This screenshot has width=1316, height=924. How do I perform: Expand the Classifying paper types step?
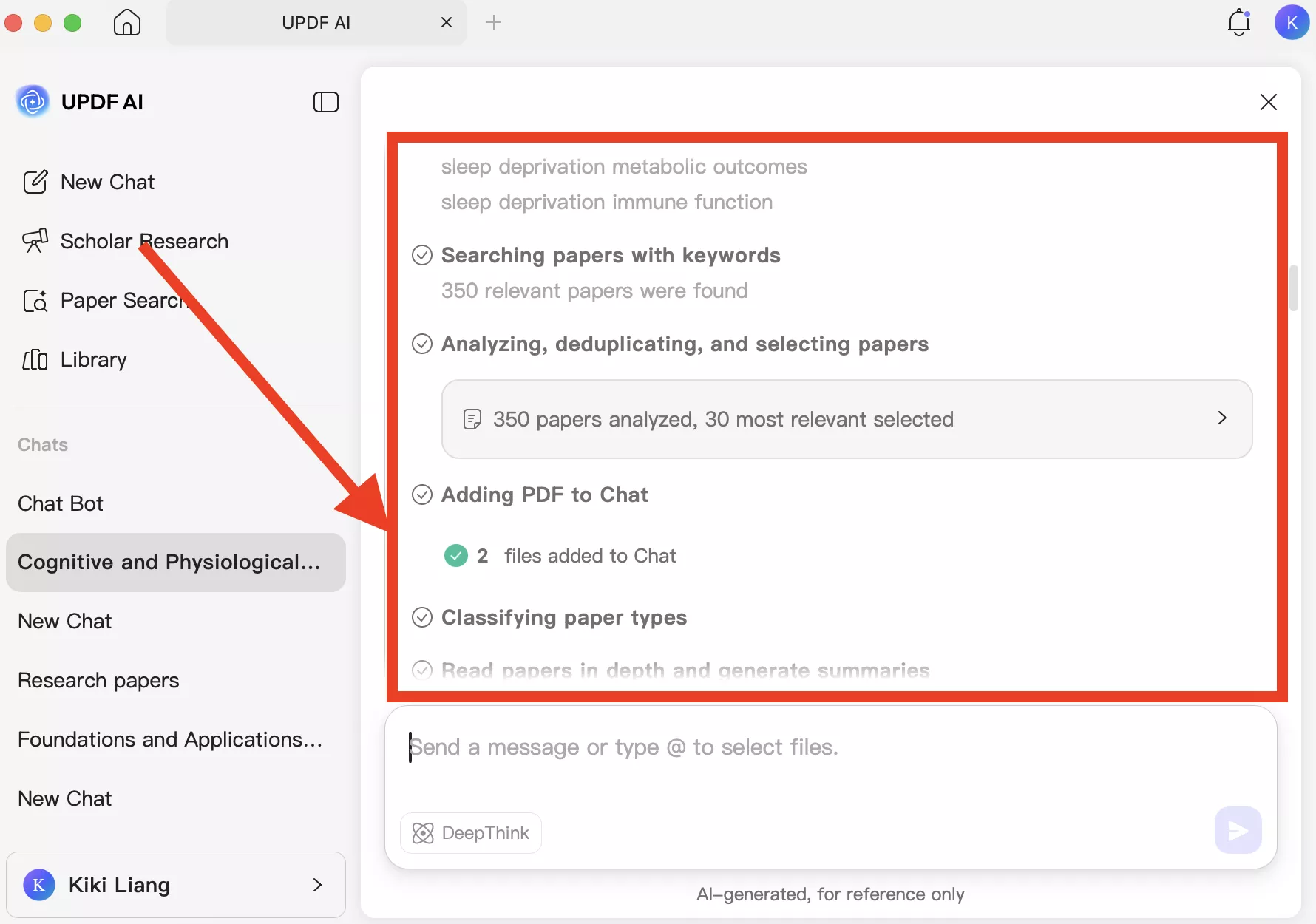(x=563, y=618)
